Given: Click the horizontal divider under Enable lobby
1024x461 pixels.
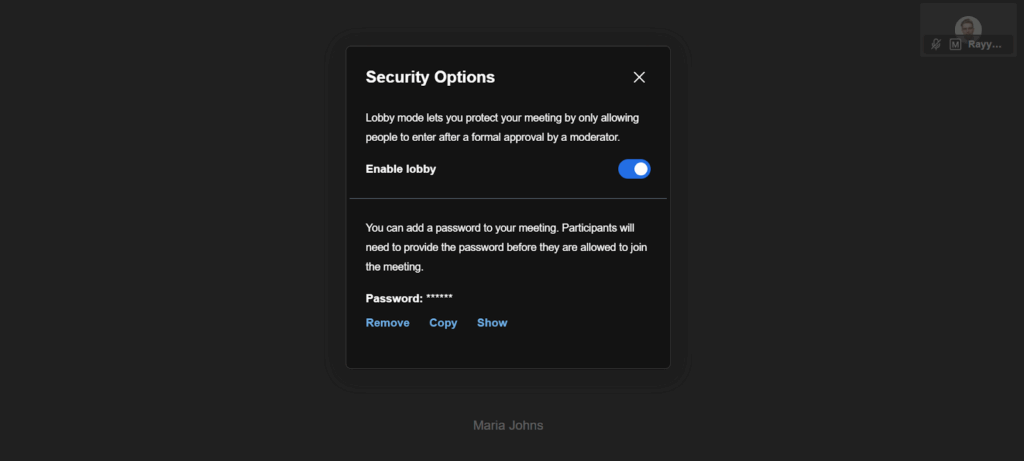Looking at the screenshot, I should [507, 199].
